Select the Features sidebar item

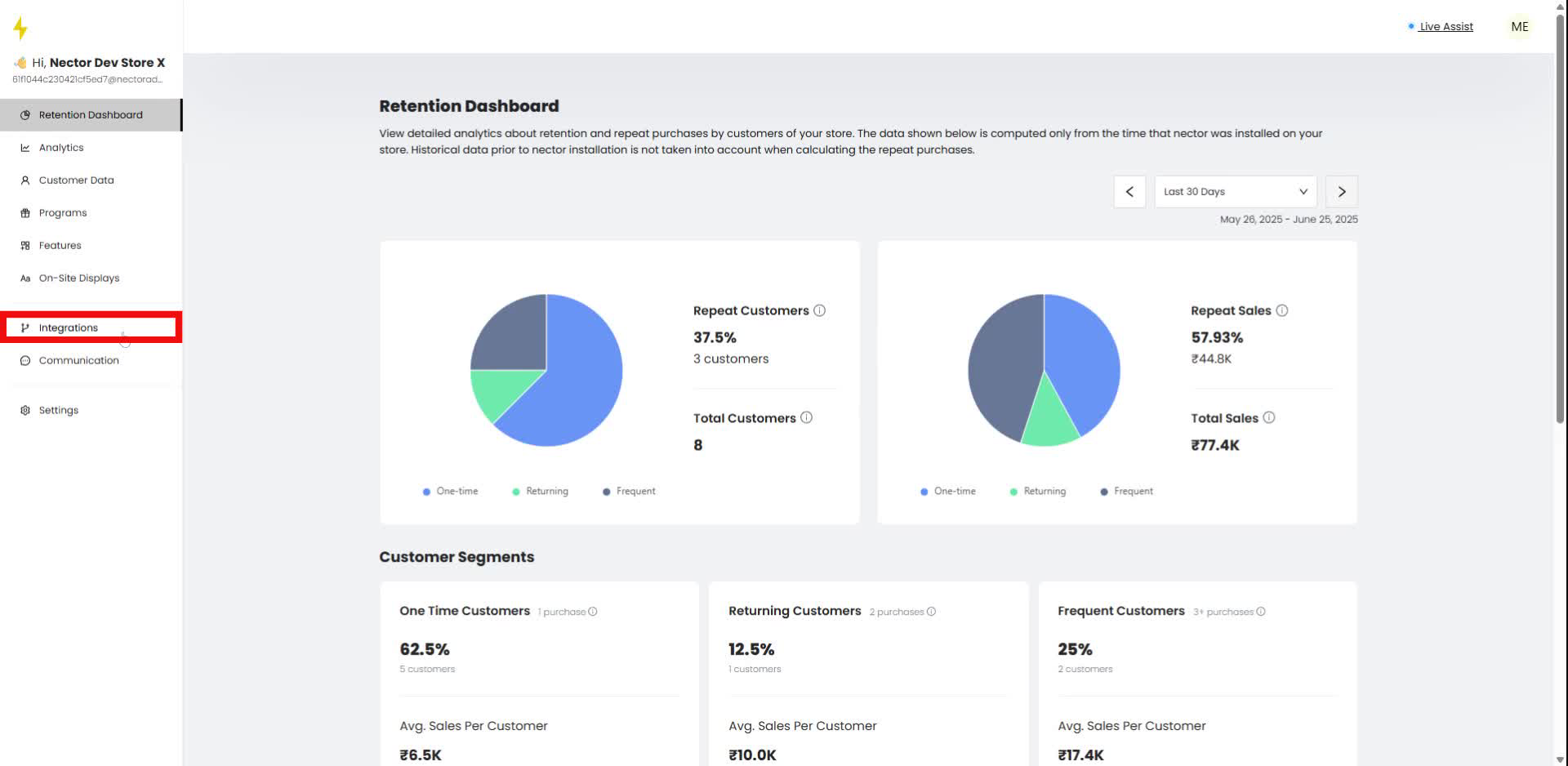pyautogui.click(x=60, y=245)
